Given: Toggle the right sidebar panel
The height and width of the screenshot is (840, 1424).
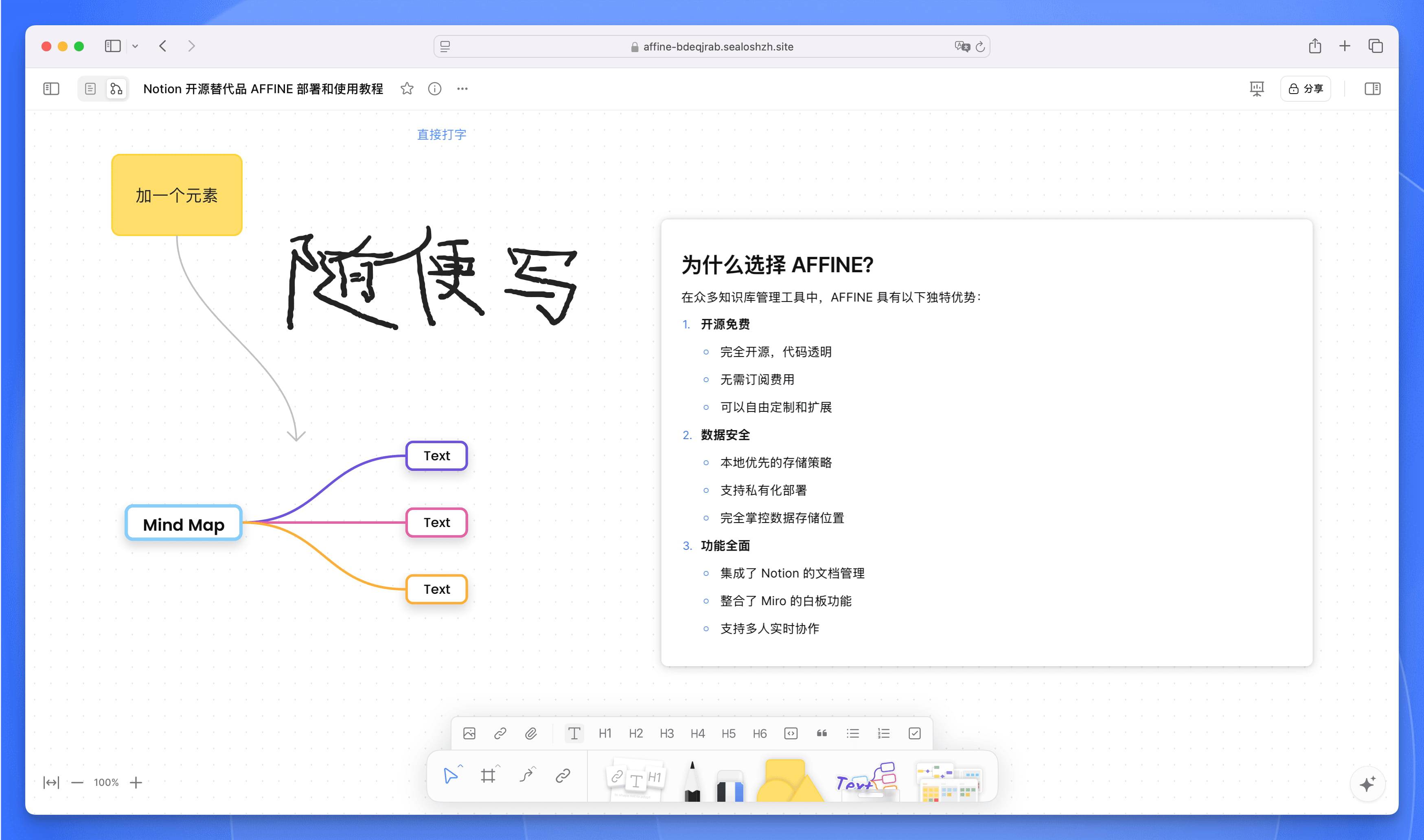Looking at the screenshot, I should tap(1372, 89).
